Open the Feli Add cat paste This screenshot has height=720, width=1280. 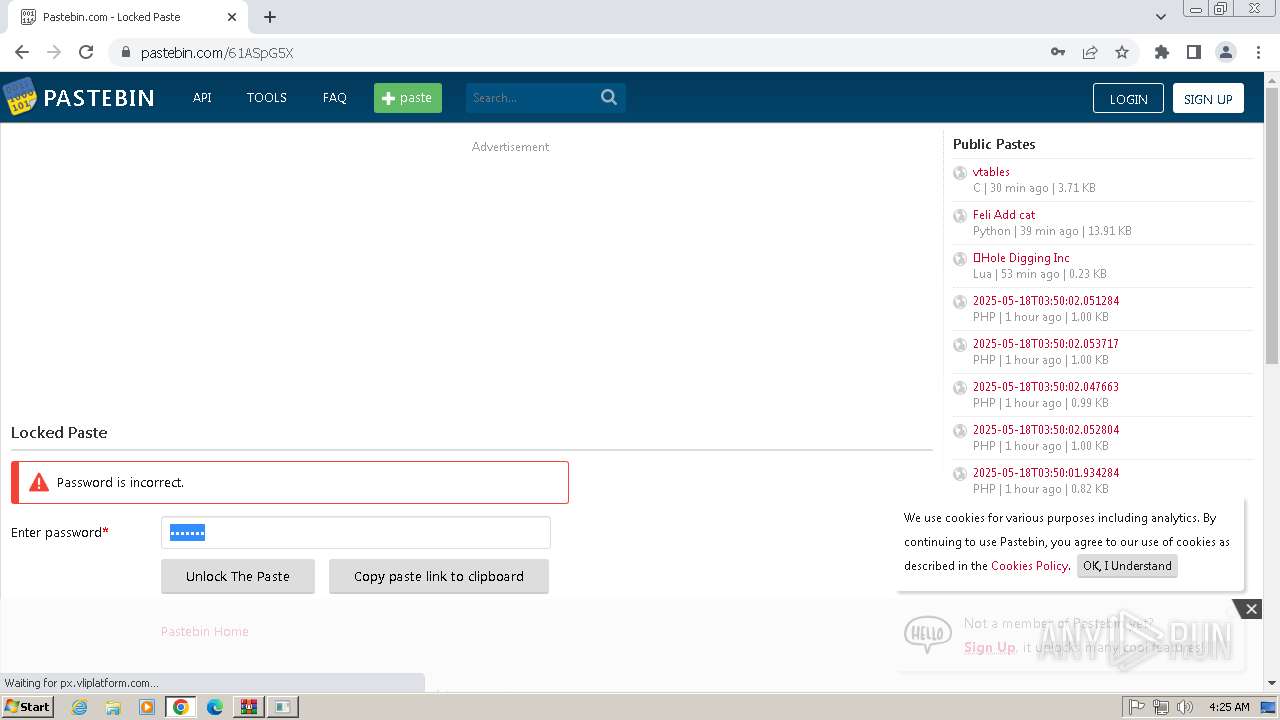tap(1004, 215)
